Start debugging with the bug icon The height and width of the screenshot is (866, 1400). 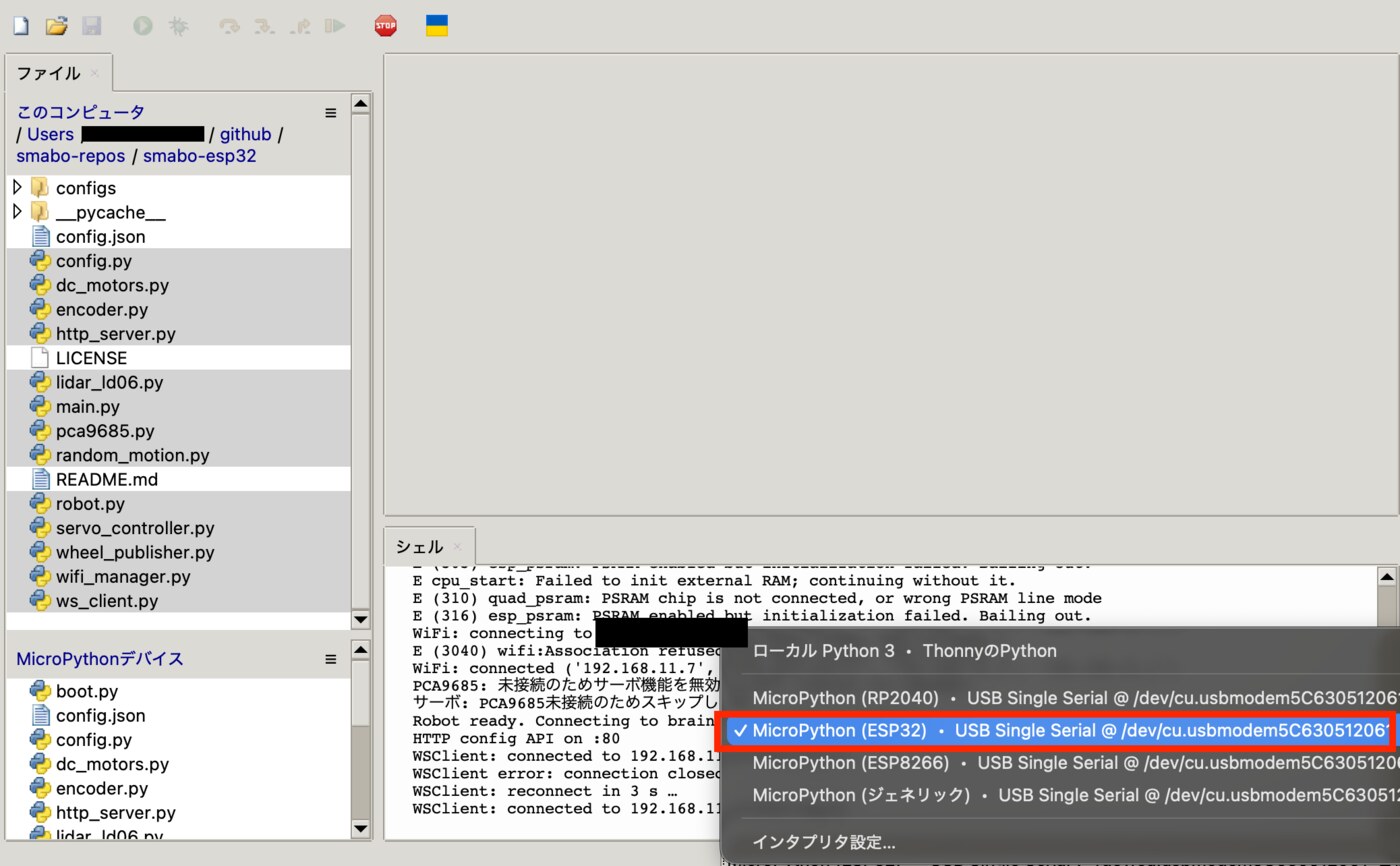click(x=178, y=26)
